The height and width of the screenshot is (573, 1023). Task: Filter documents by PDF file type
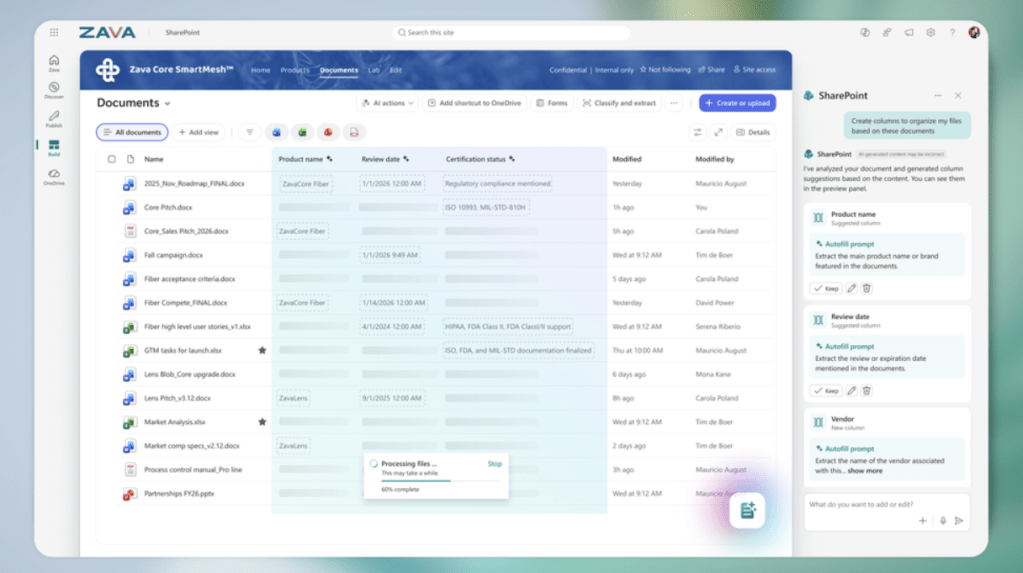(352, 132)
